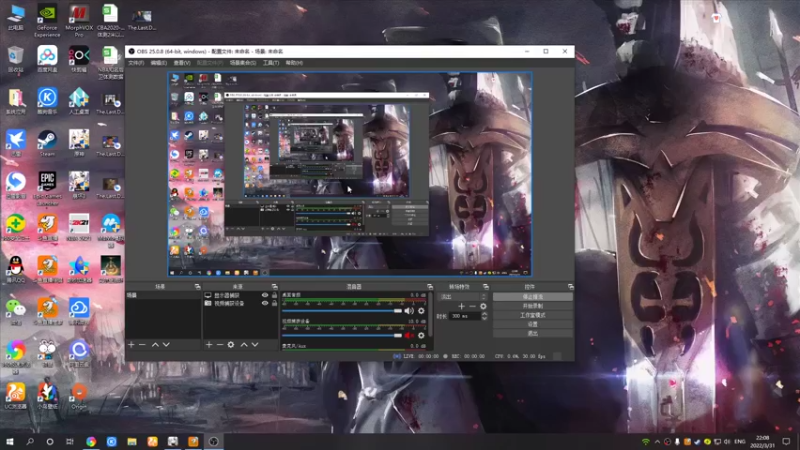Remove the selected scene with the minus icon

(x=142, y=345)
